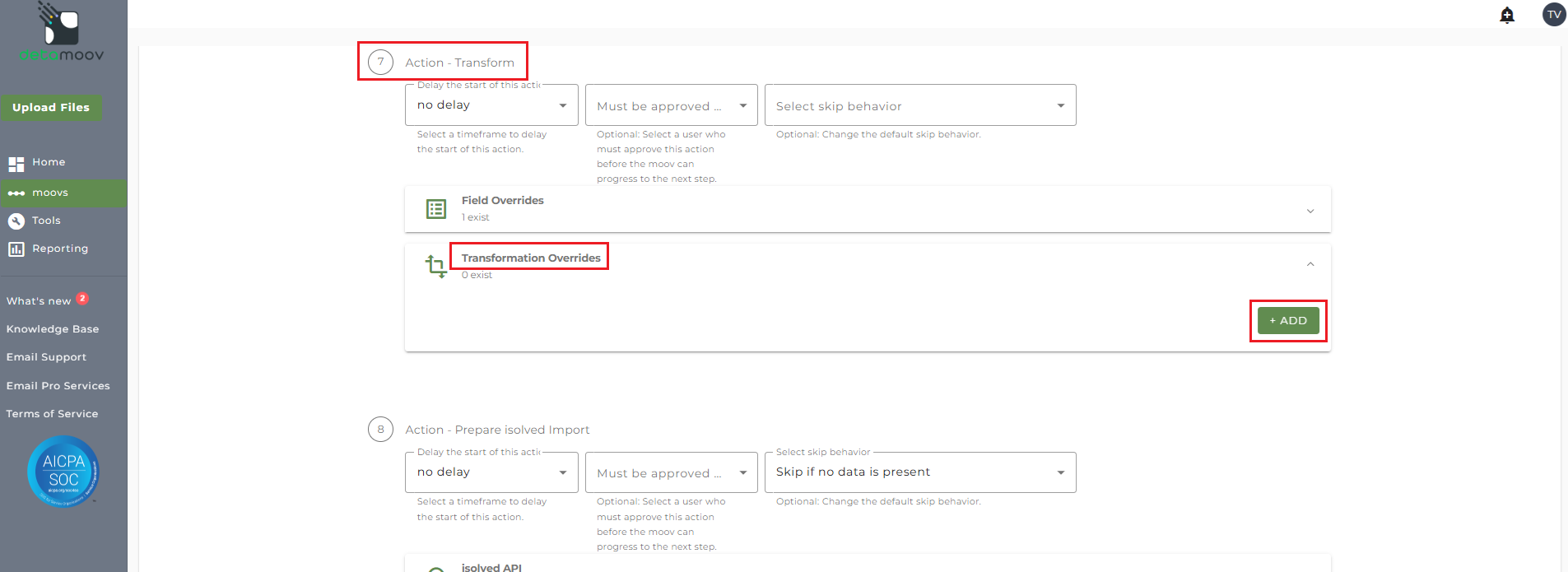The height and width of the screenshot is (572, 1568).
Task: Expand the Field Overrides panel
Action: click(x=1310, y=211)
